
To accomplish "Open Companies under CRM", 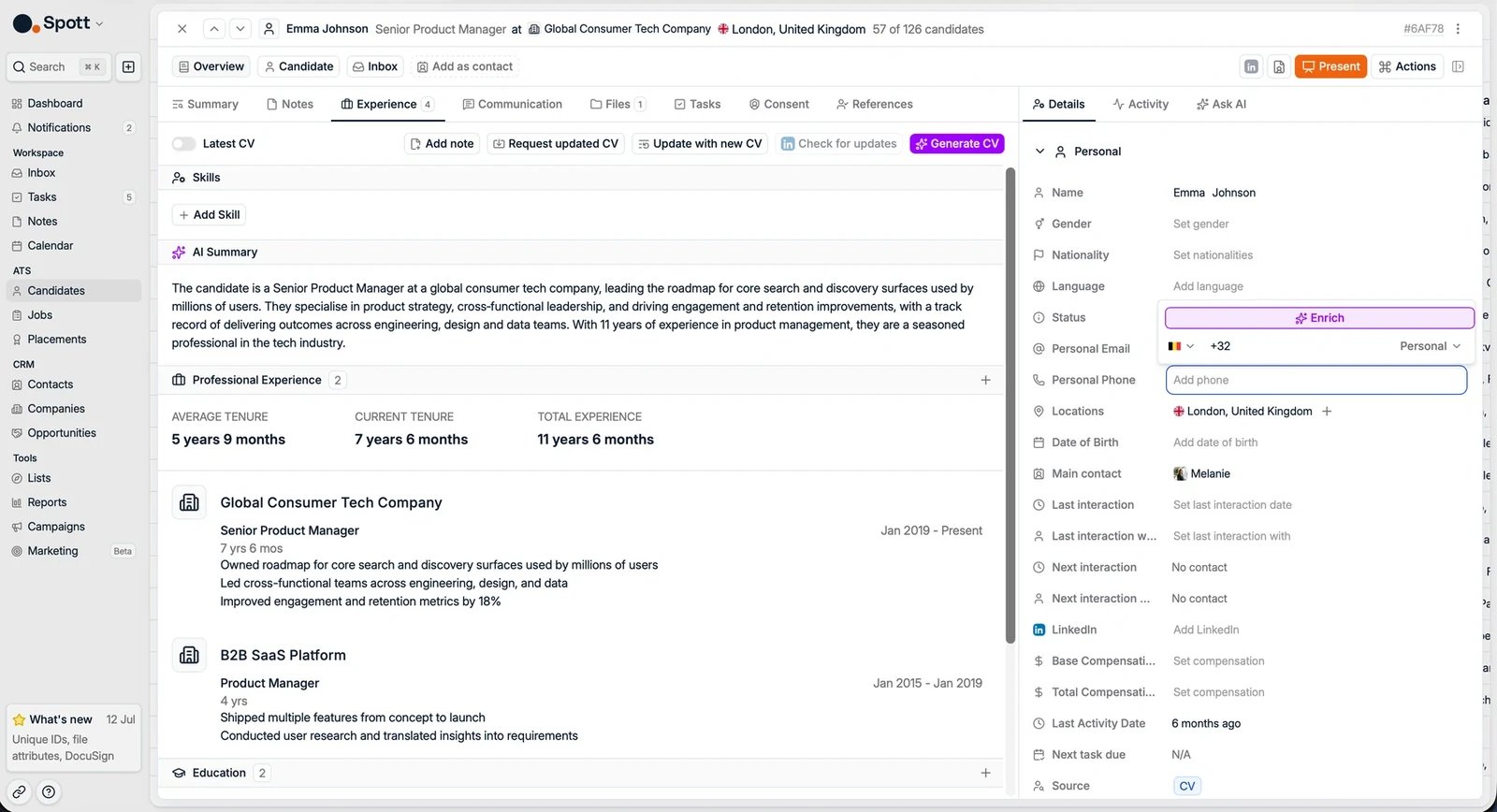I will [x=74, y=409].
